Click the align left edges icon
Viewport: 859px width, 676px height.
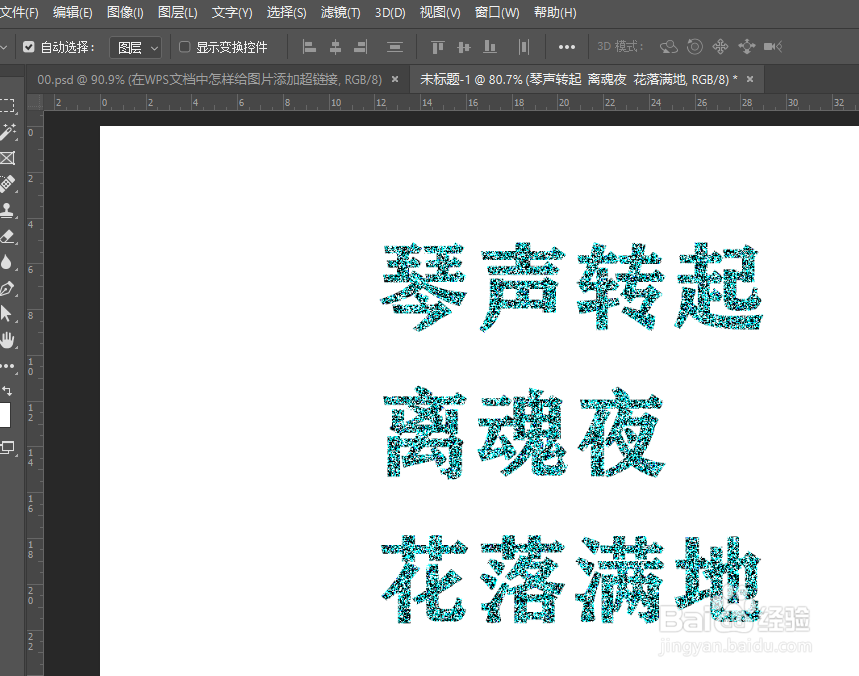309,47
